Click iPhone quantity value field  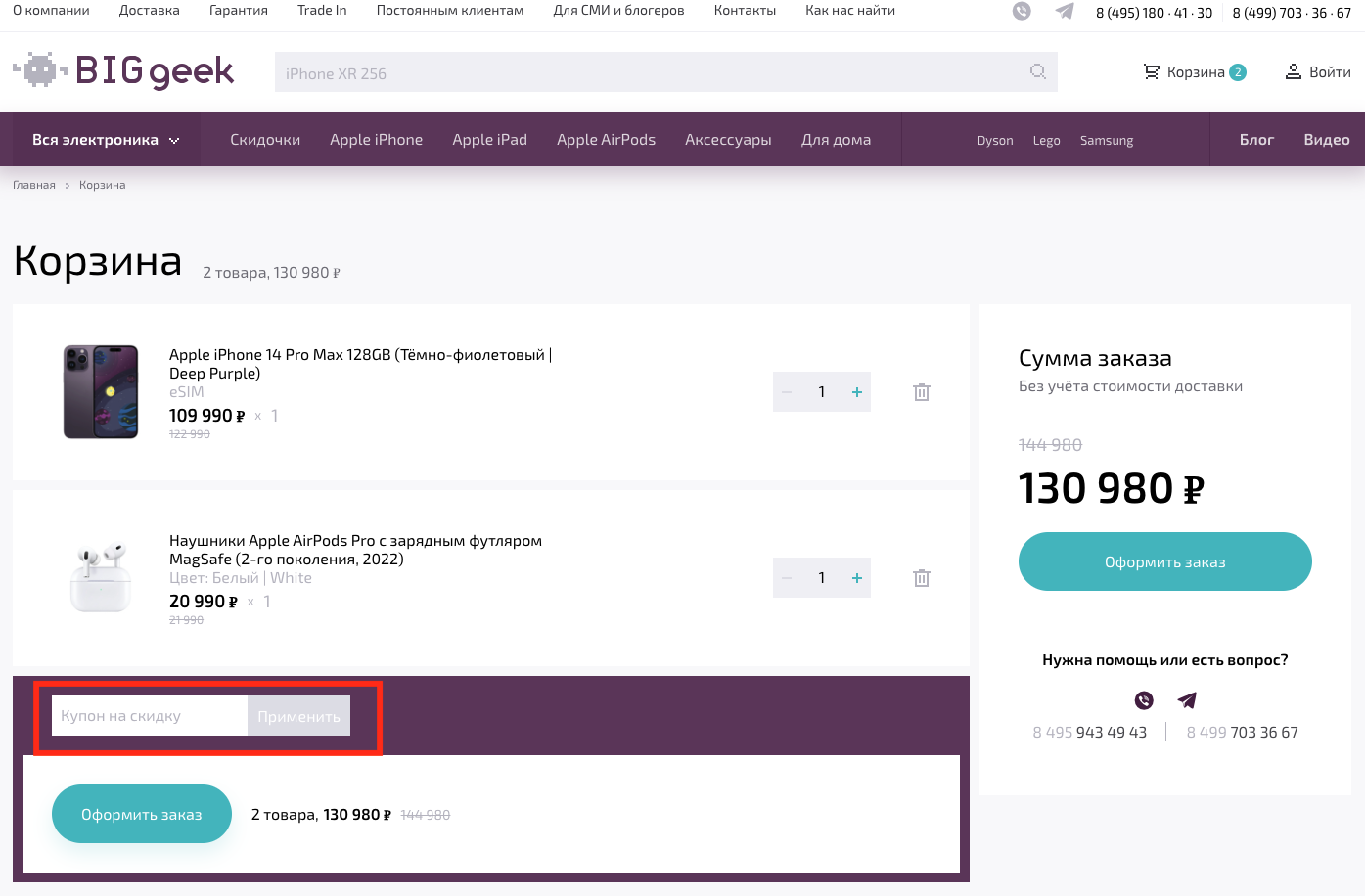pos(822,392)
